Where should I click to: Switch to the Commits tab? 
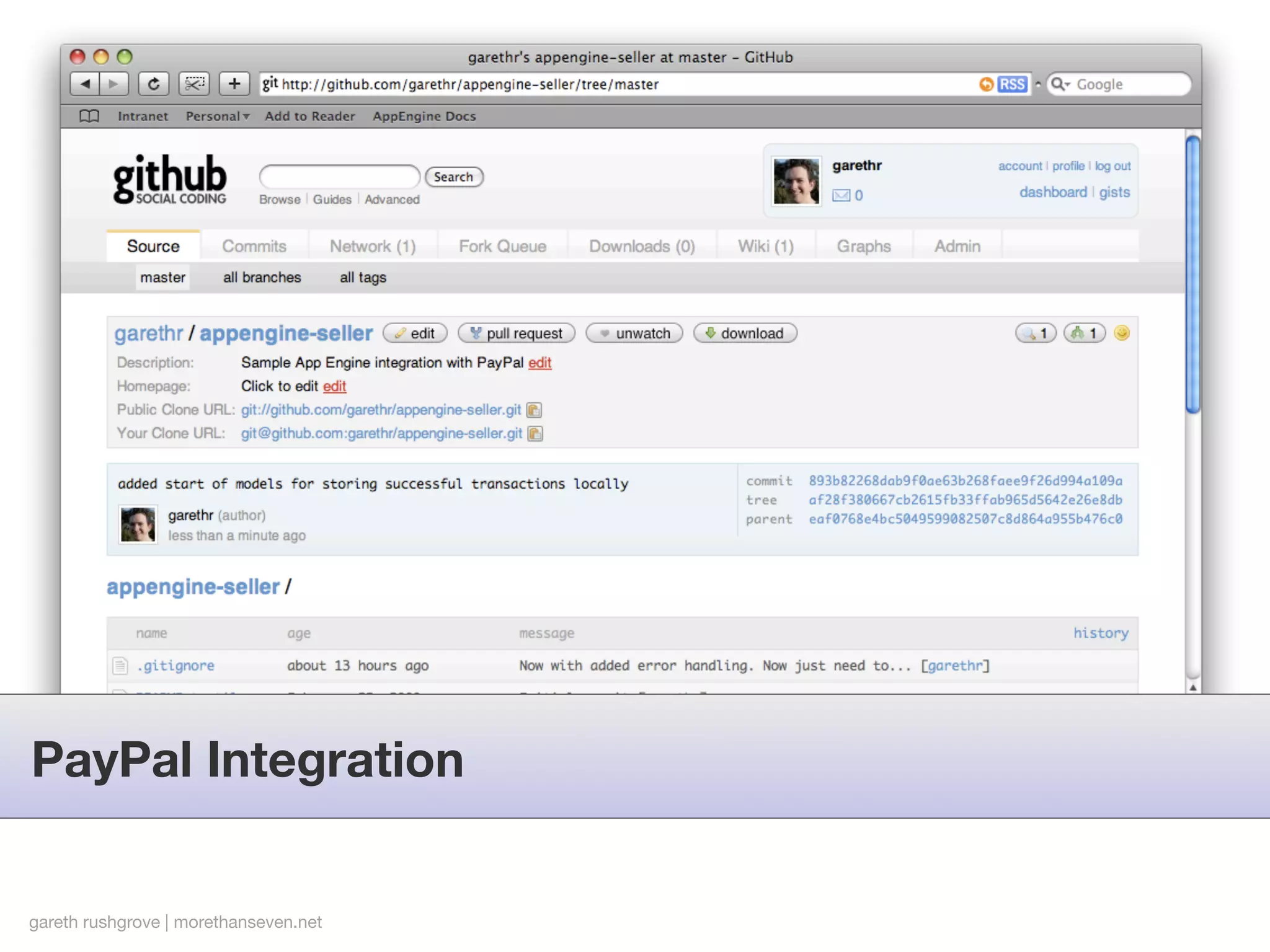tap(254, 246)
